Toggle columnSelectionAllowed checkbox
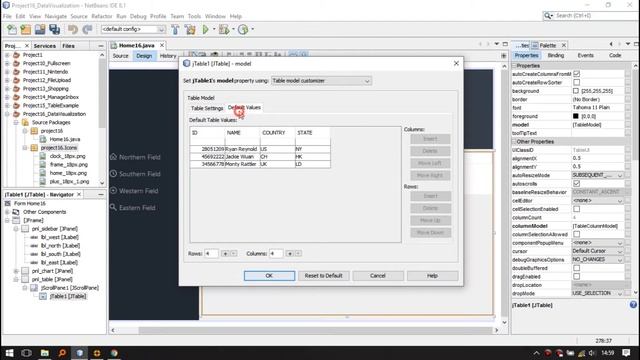 click(x=576, y=234)
